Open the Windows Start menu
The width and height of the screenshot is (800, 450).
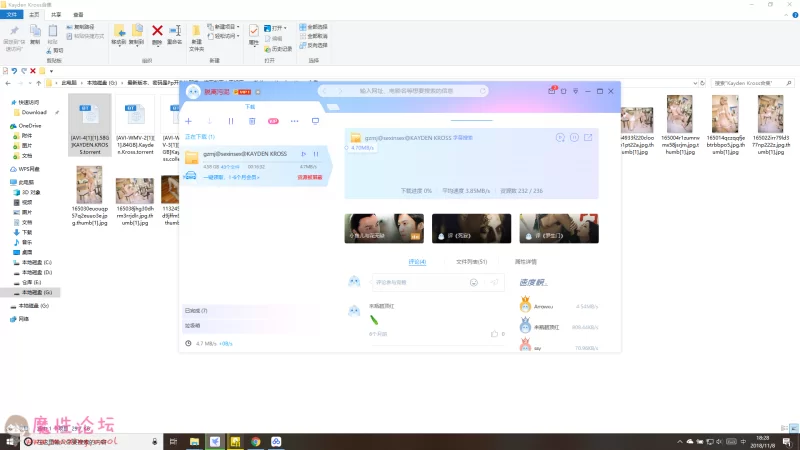[9, 441]
